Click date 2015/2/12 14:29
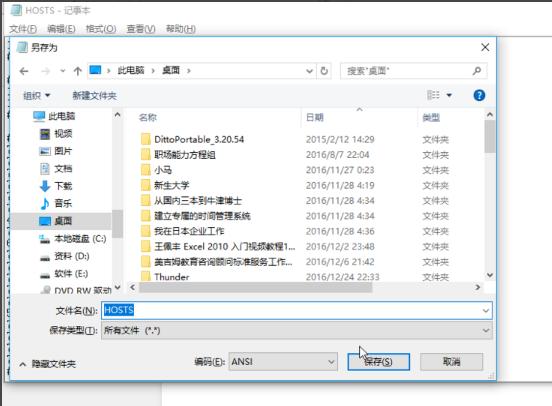The height and width of the screenshot is (406, 552). point(340,139)
